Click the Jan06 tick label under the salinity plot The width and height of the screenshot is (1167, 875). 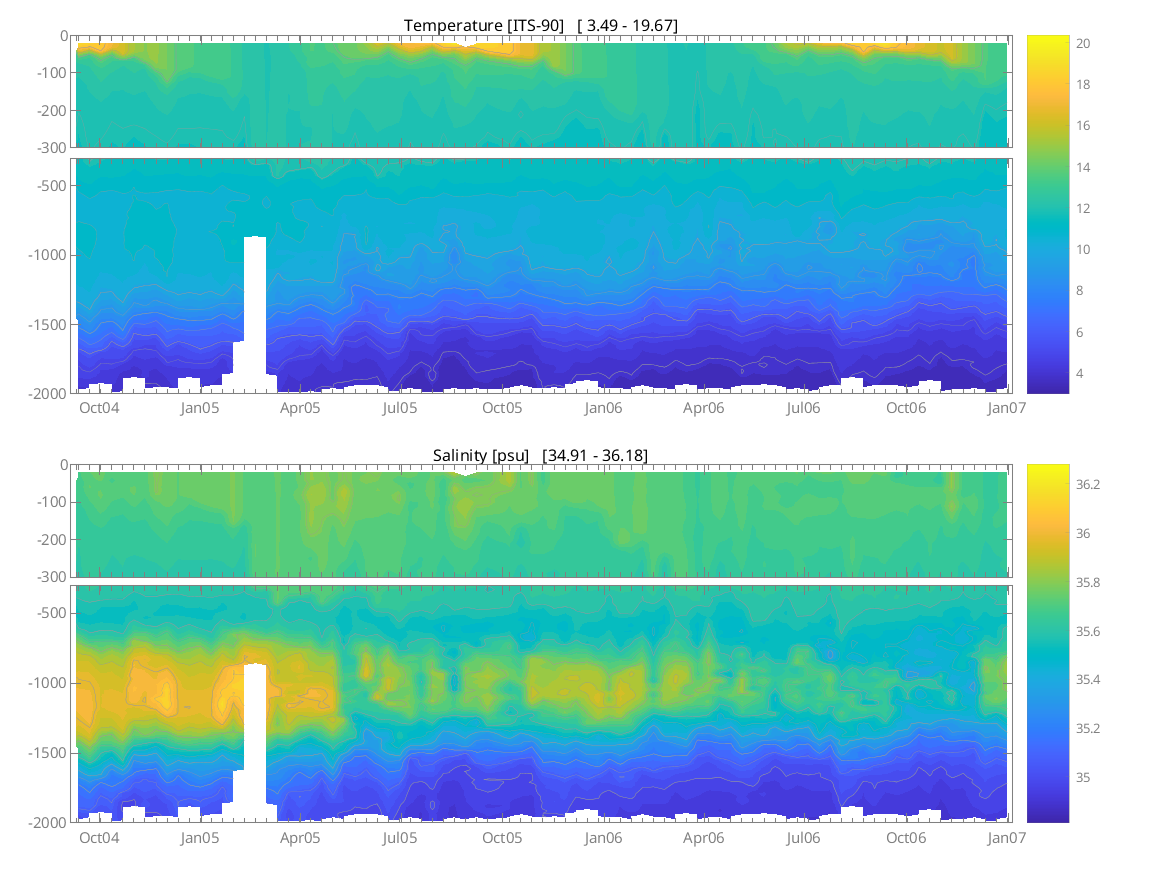click(604, 838)
